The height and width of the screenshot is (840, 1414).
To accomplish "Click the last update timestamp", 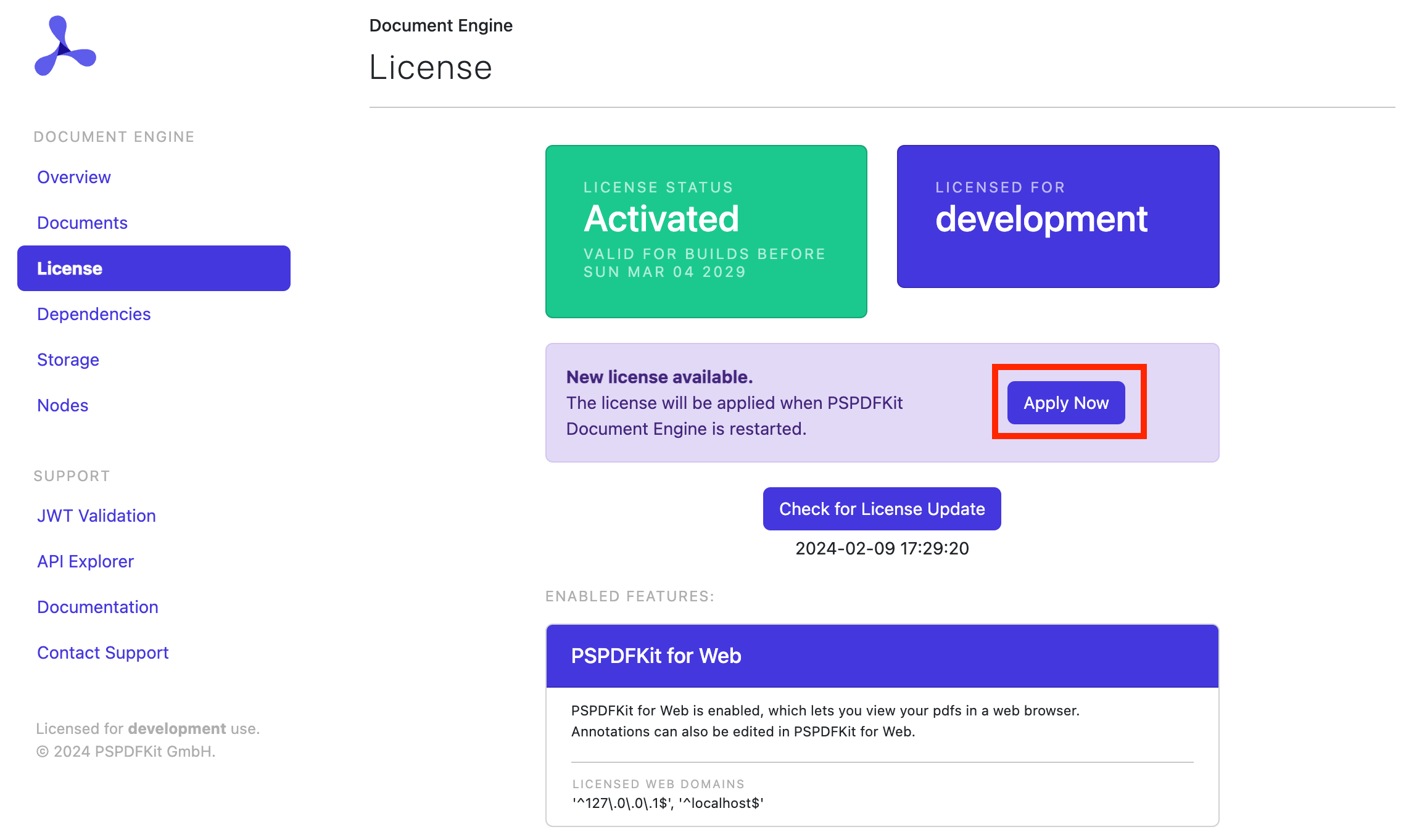I will pyautogui.click(x=882, y=548).
